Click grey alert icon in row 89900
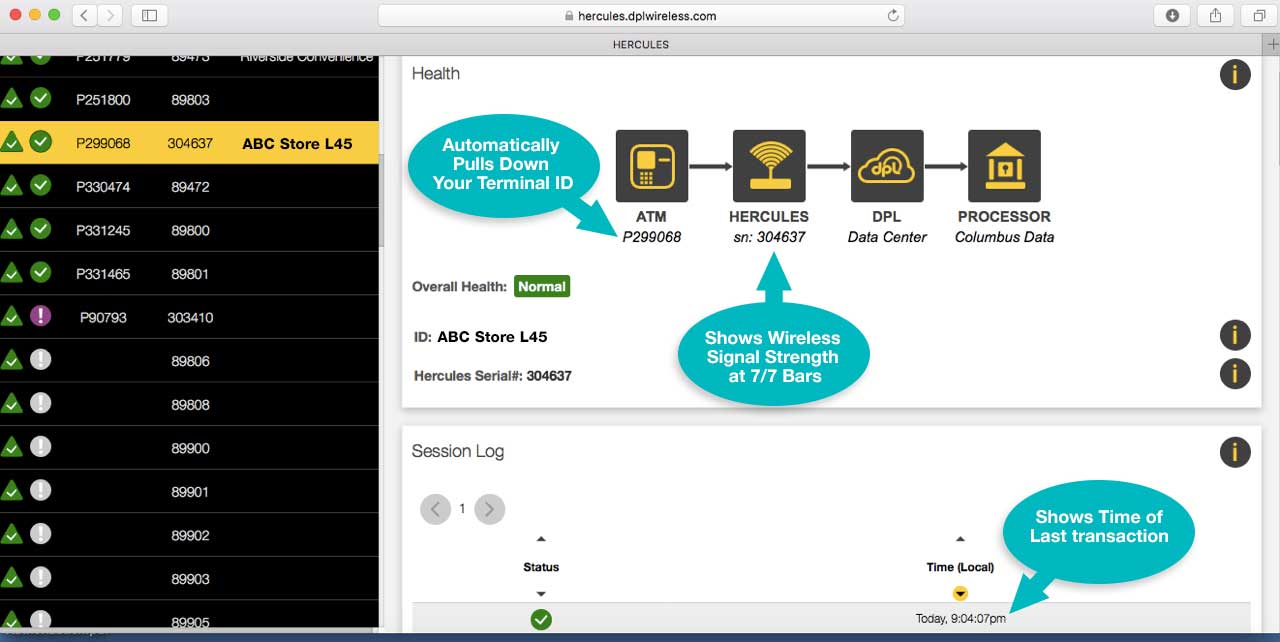This screenshot has height=642, width=1280. click(x=40, y=447)
